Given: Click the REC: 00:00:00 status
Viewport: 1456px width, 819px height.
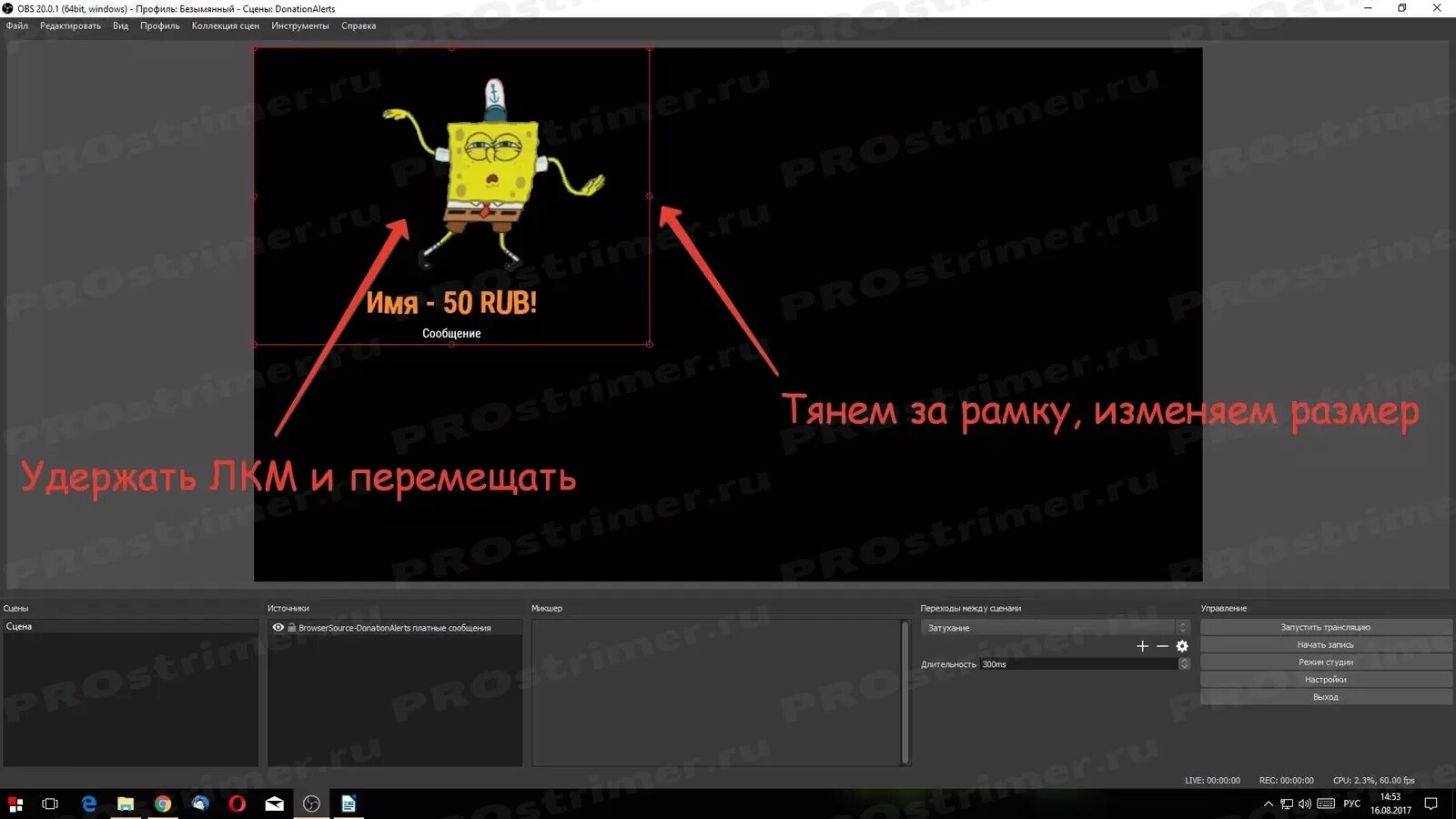Looking at the screenshot, I should [1286, 780].
